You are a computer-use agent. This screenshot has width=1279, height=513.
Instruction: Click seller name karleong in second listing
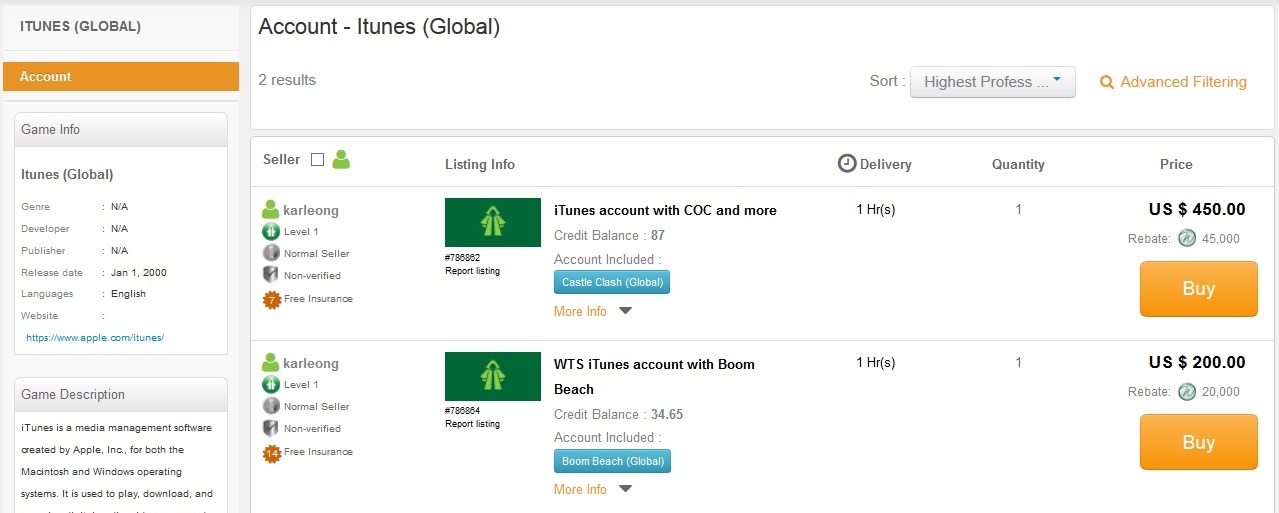pyautogui.click(x=311, y=363)
